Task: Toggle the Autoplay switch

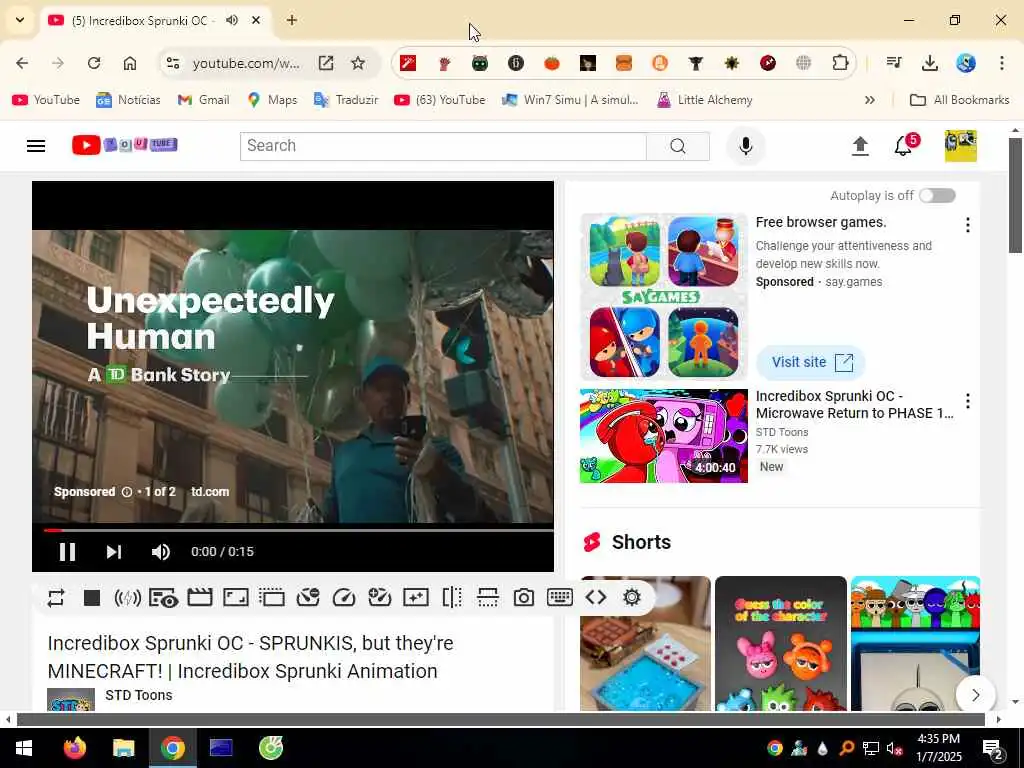Action: click(x=937, y=196)
